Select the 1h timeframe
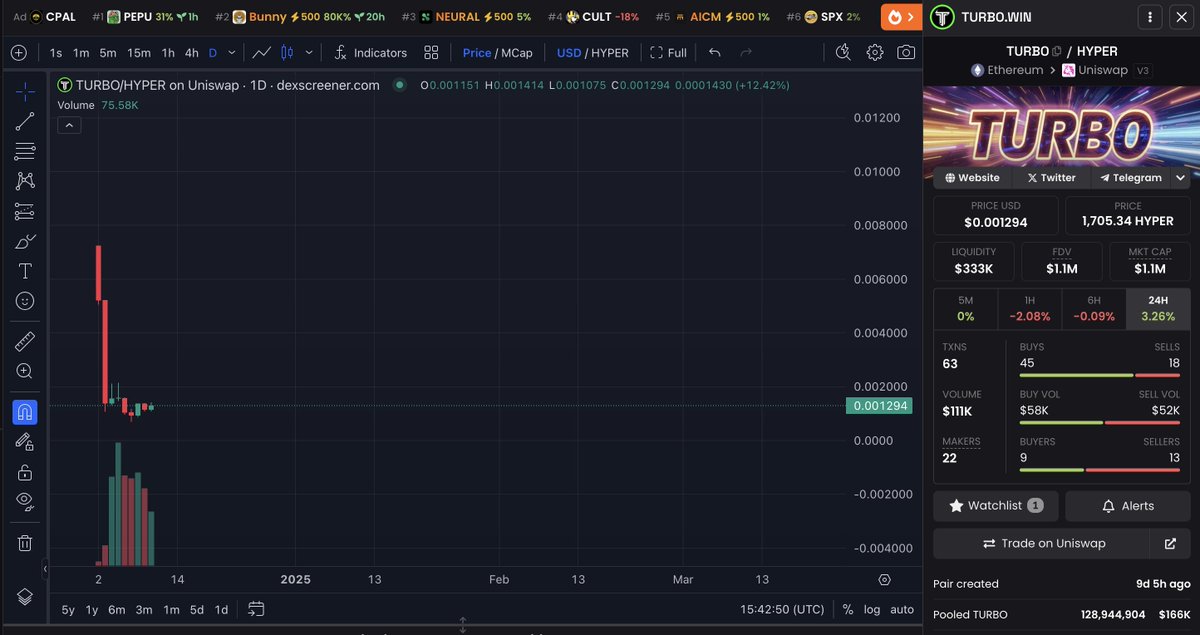The image size is (1200, 635). 168,53
